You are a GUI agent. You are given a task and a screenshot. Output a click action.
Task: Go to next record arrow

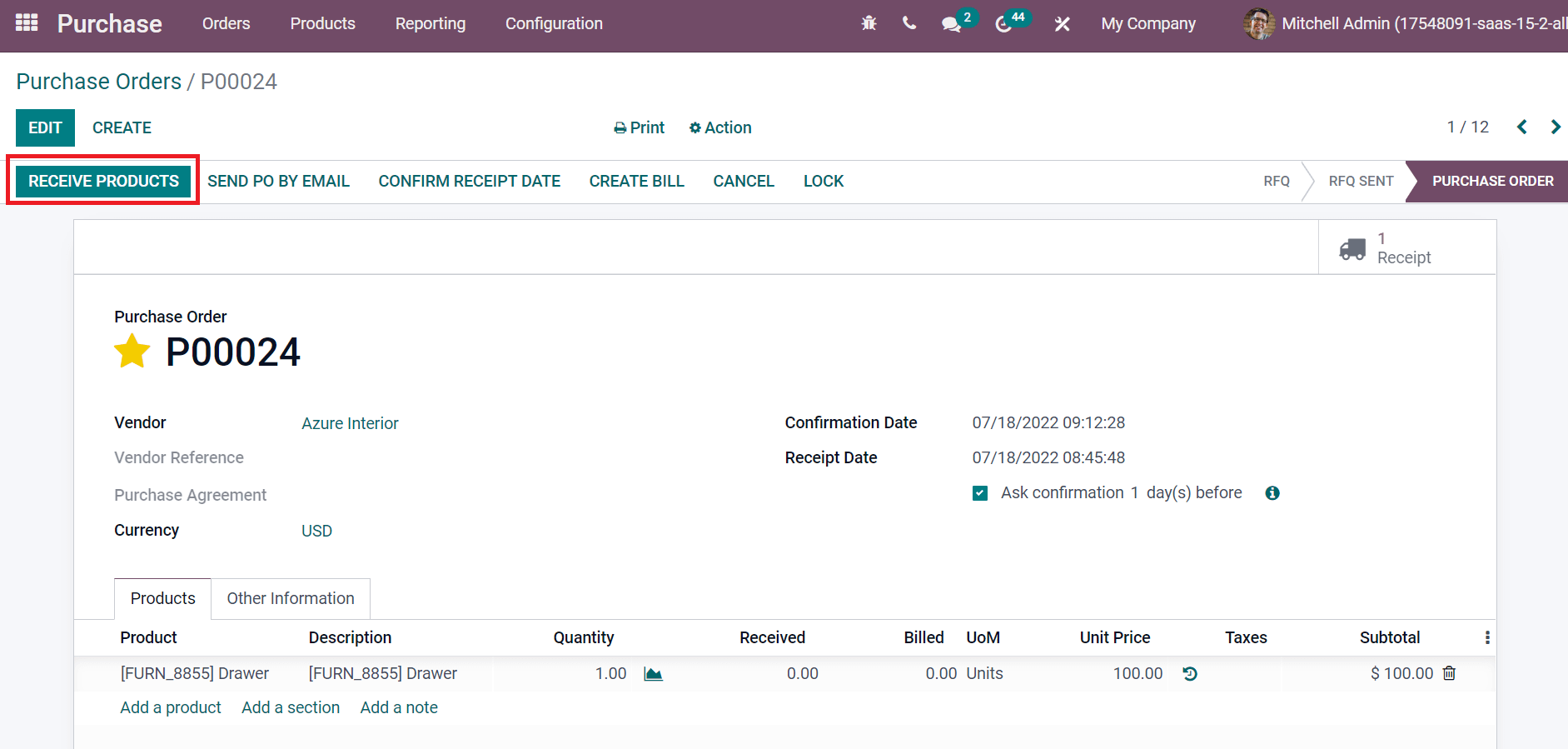click(1555, 127)
